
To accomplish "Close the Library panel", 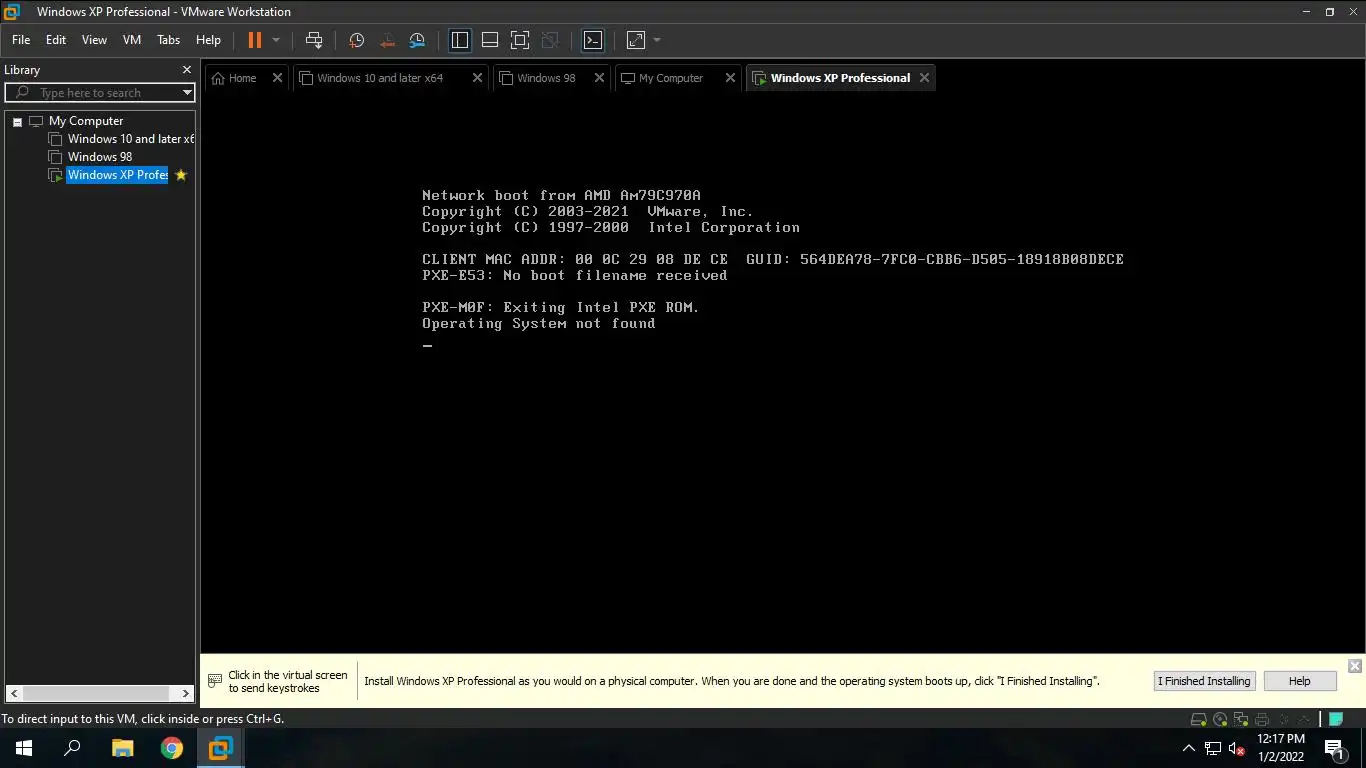I will (186, 70).
